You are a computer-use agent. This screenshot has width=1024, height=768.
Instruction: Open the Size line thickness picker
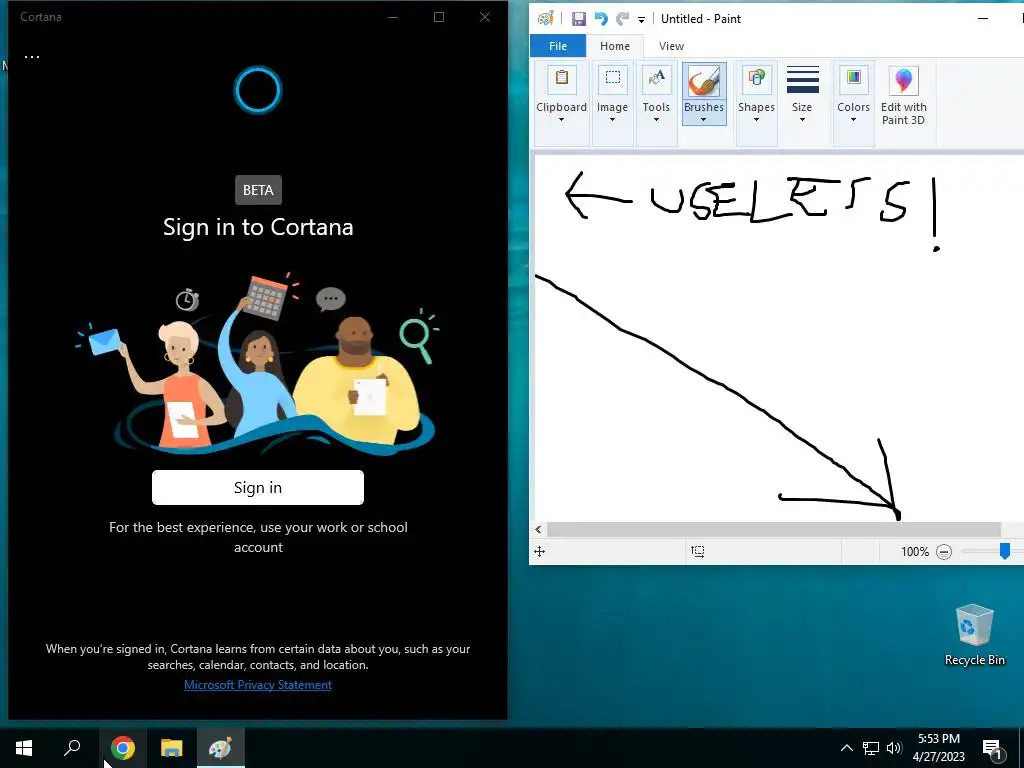pos(803,95)
